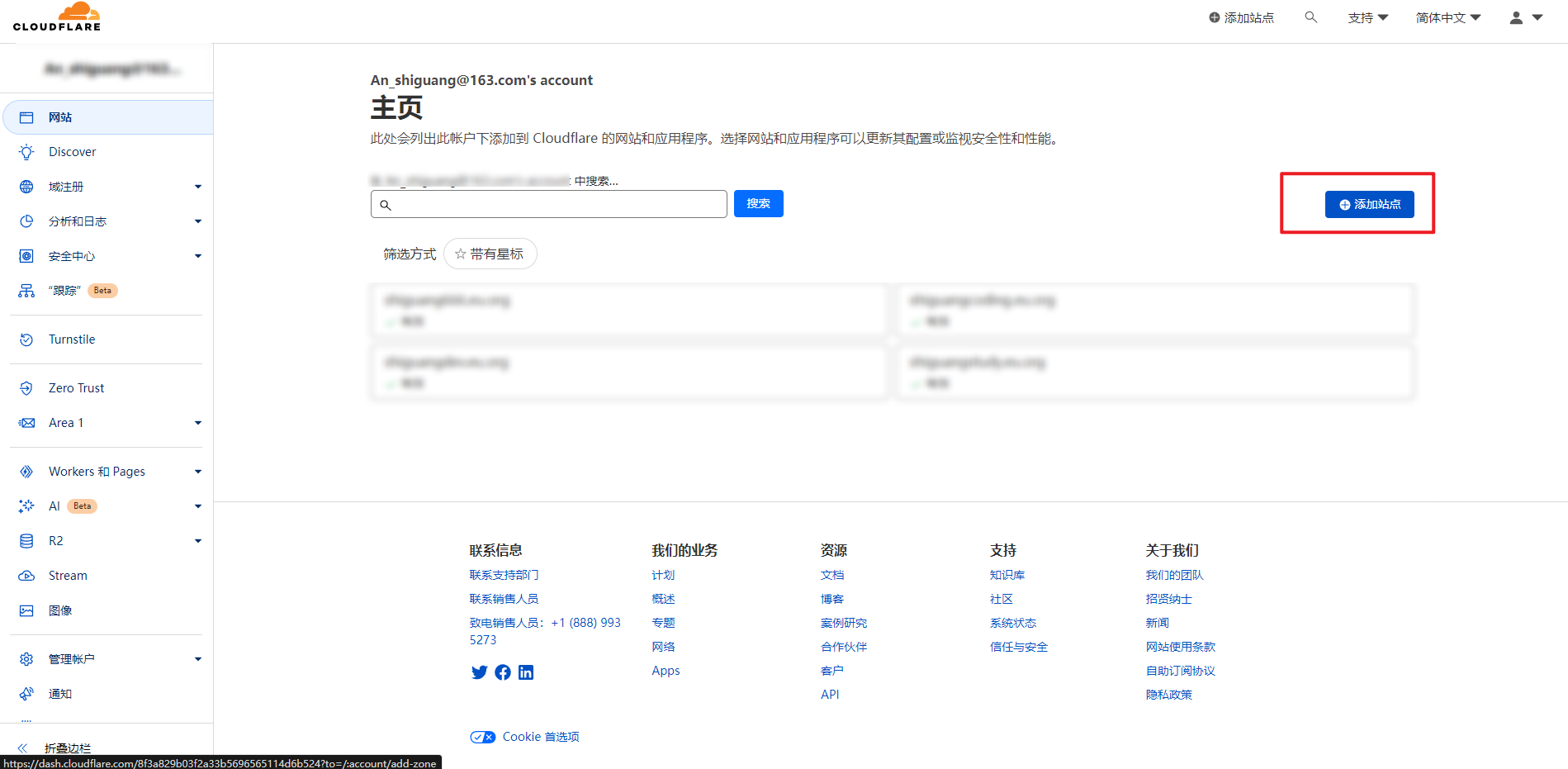Expand the Area 1 submenu arrow

(x=198, y=423)
